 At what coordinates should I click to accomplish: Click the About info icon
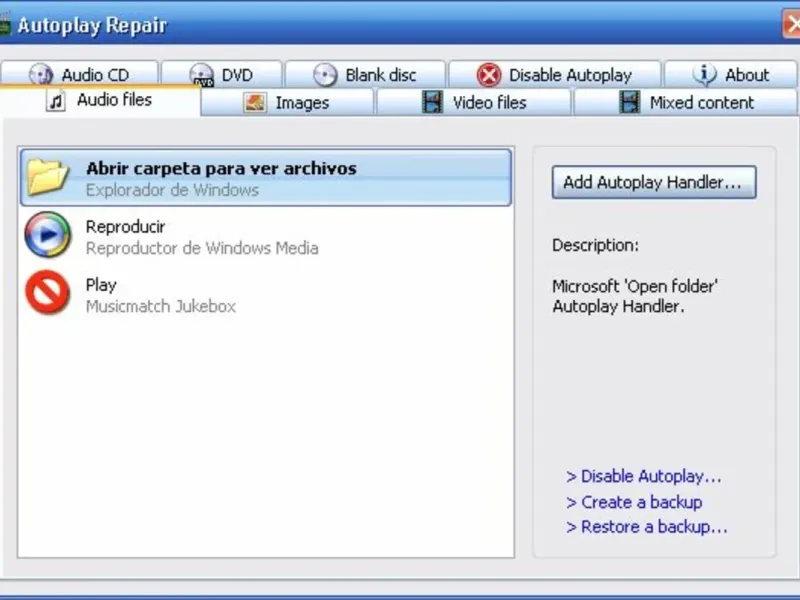pos(705,74)
